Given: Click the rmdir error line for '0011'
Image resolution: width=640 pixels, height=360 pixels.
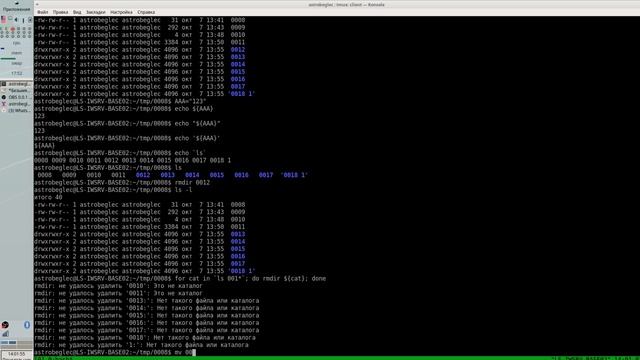Looking at the screenshot, I should click(118, 293).
